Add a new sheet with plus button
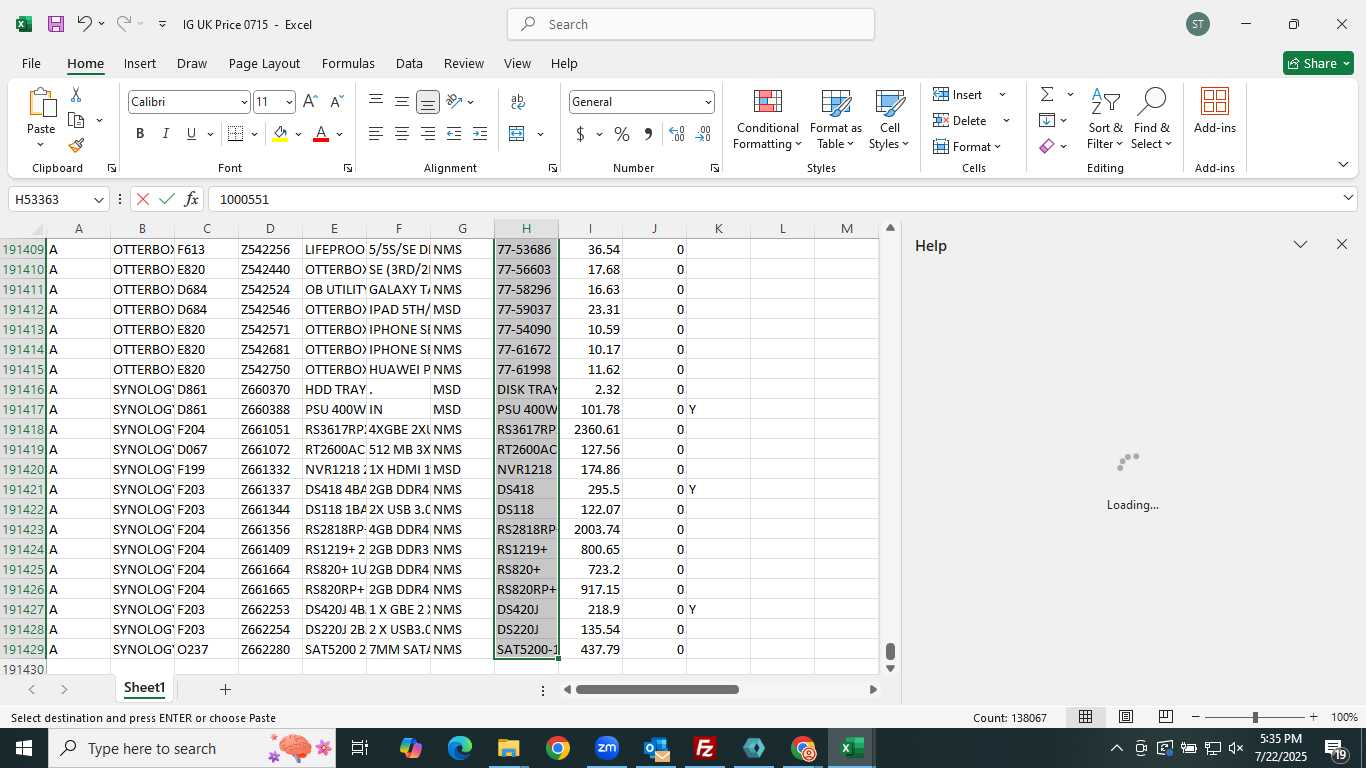 [x=225, y=689]
